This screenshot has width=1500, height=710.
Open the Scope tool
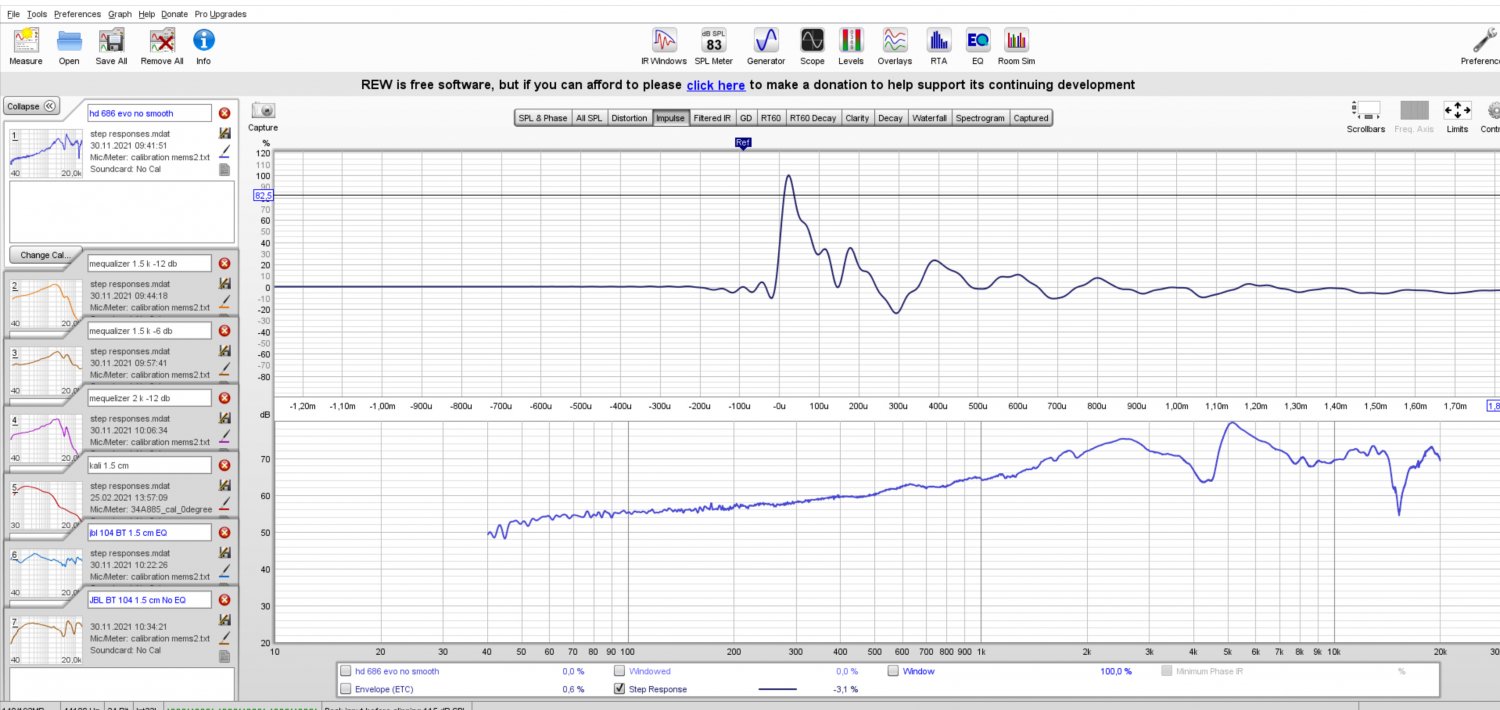pos(812,46)
